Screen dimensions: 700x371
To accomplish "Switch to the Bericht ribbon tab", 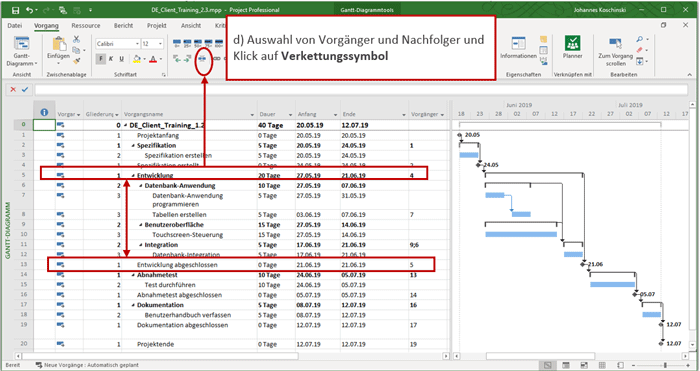I will tap(124, 25).
